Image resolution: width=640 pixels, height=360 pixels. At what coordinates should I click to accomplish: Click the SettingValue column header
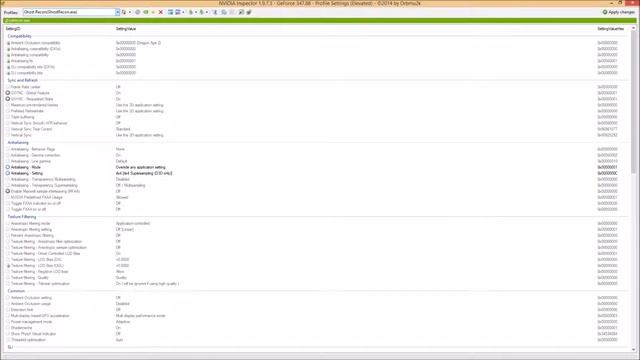tap(126, 29)
